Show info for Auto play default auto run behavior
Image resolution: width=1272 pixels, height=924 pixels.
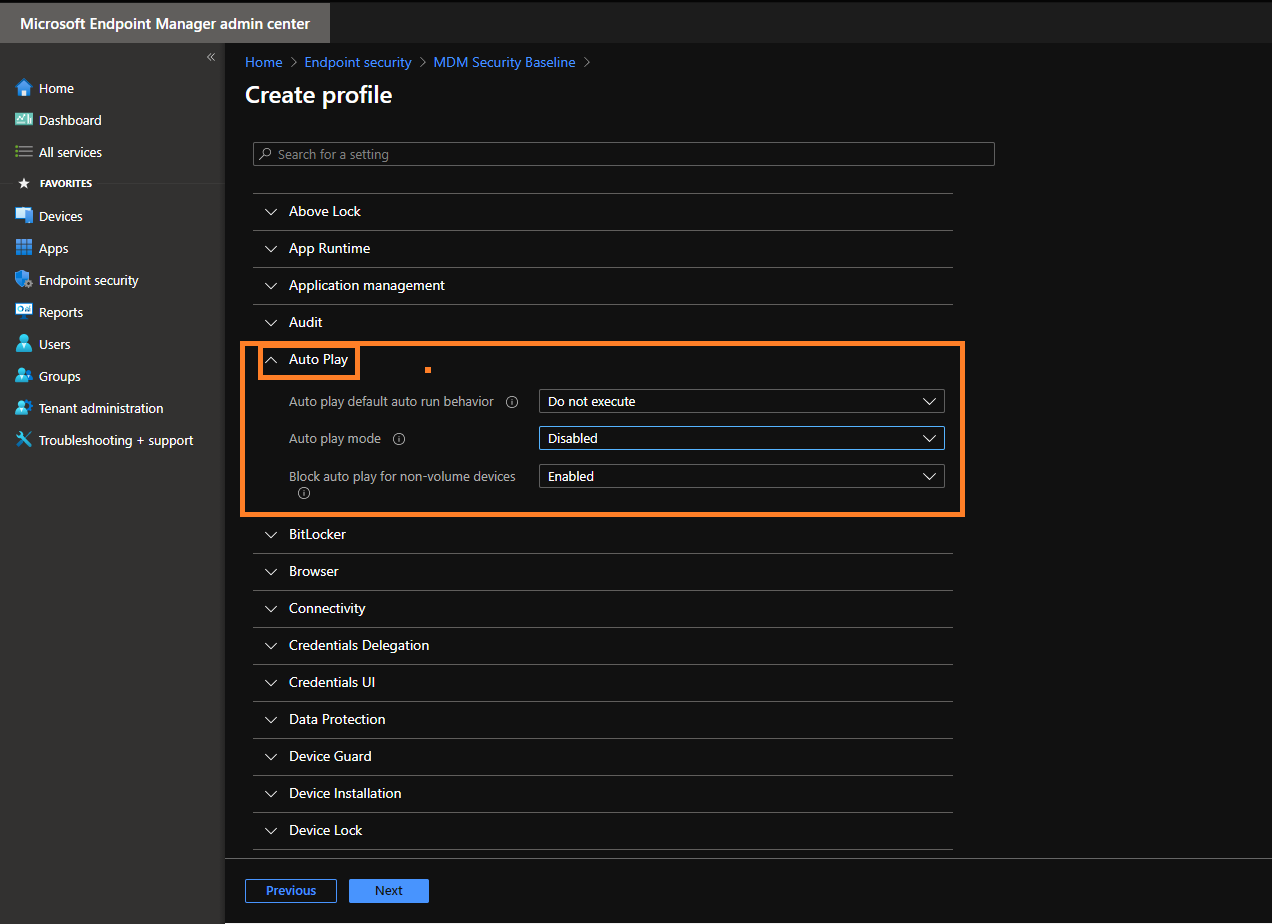pyautogui.click(x=512, y=402)
